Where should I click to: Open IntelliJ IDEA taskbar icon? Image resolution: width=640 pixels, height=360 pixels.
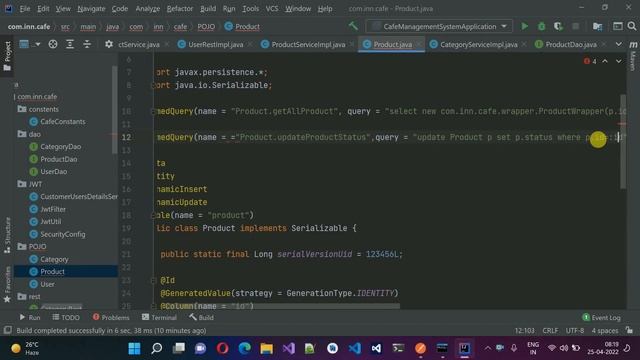464,348
